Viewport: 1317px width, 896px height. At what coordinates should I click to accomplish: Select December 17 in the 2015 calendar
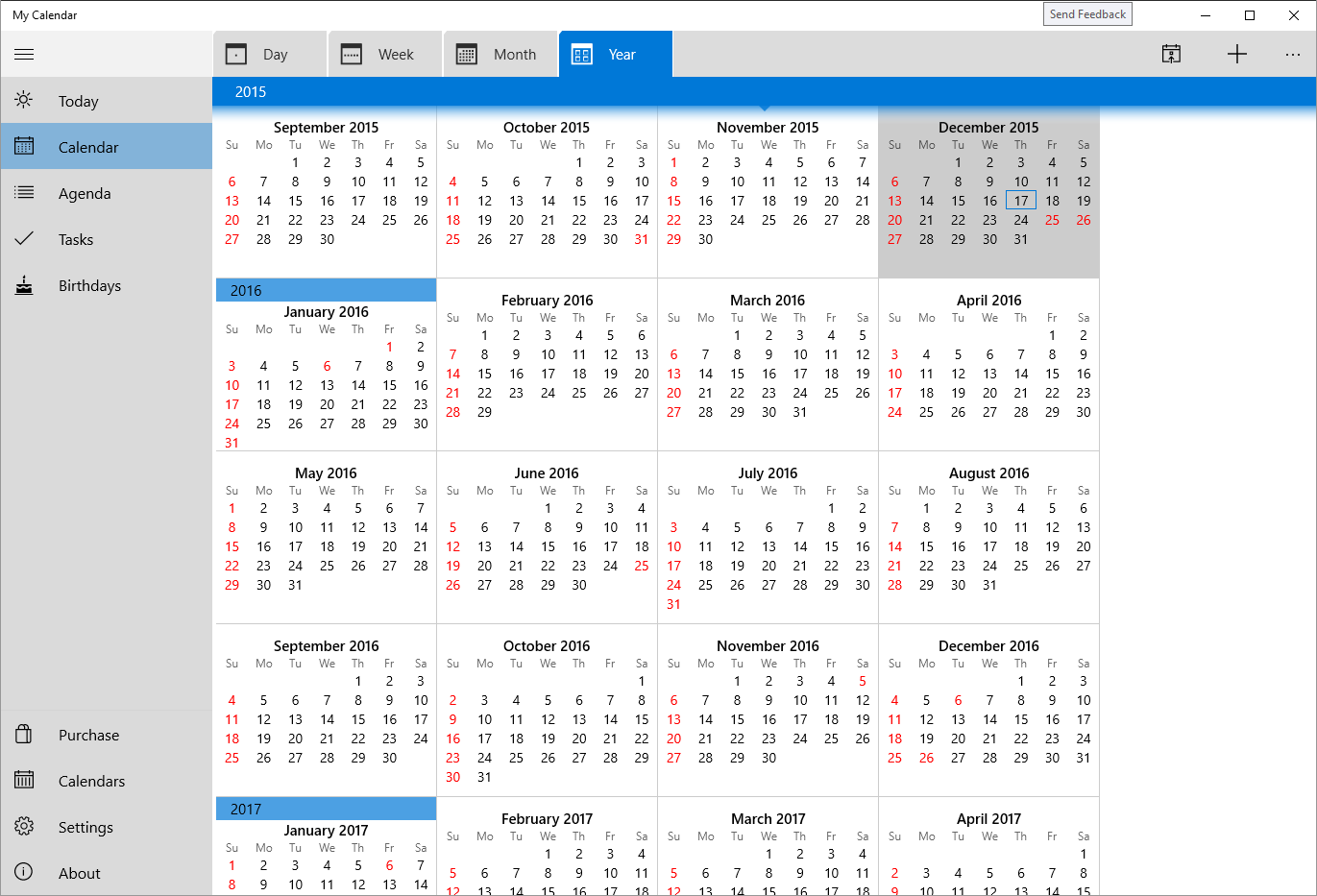1020,200
